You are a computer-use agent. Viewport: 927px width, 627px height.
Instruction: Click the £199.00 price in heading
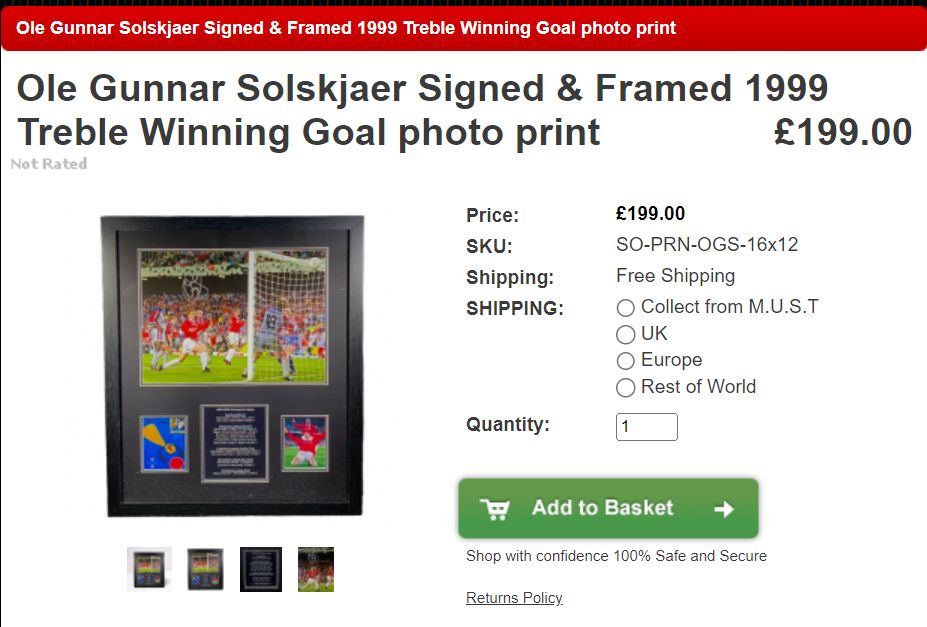[x=842, y=132]
